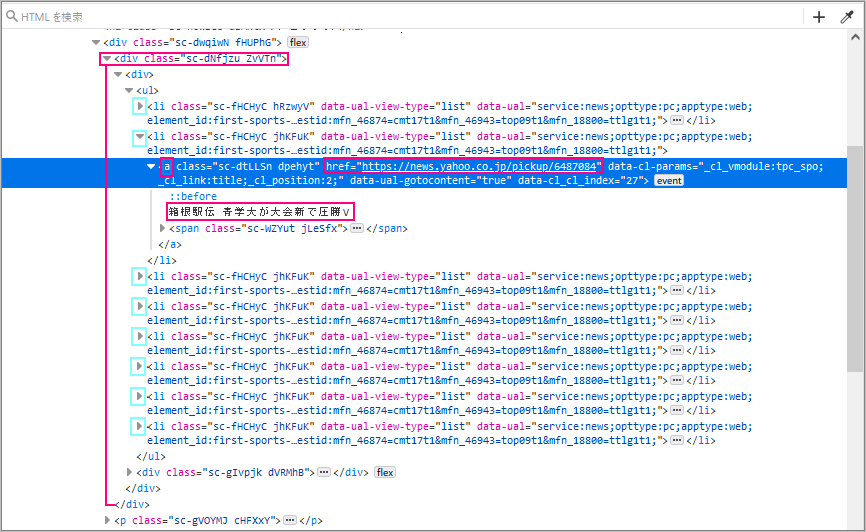Toggle the flex overlay badge on div sc-gIvpjk
Viewport: 866px width, 532px height.
point(385,472)
